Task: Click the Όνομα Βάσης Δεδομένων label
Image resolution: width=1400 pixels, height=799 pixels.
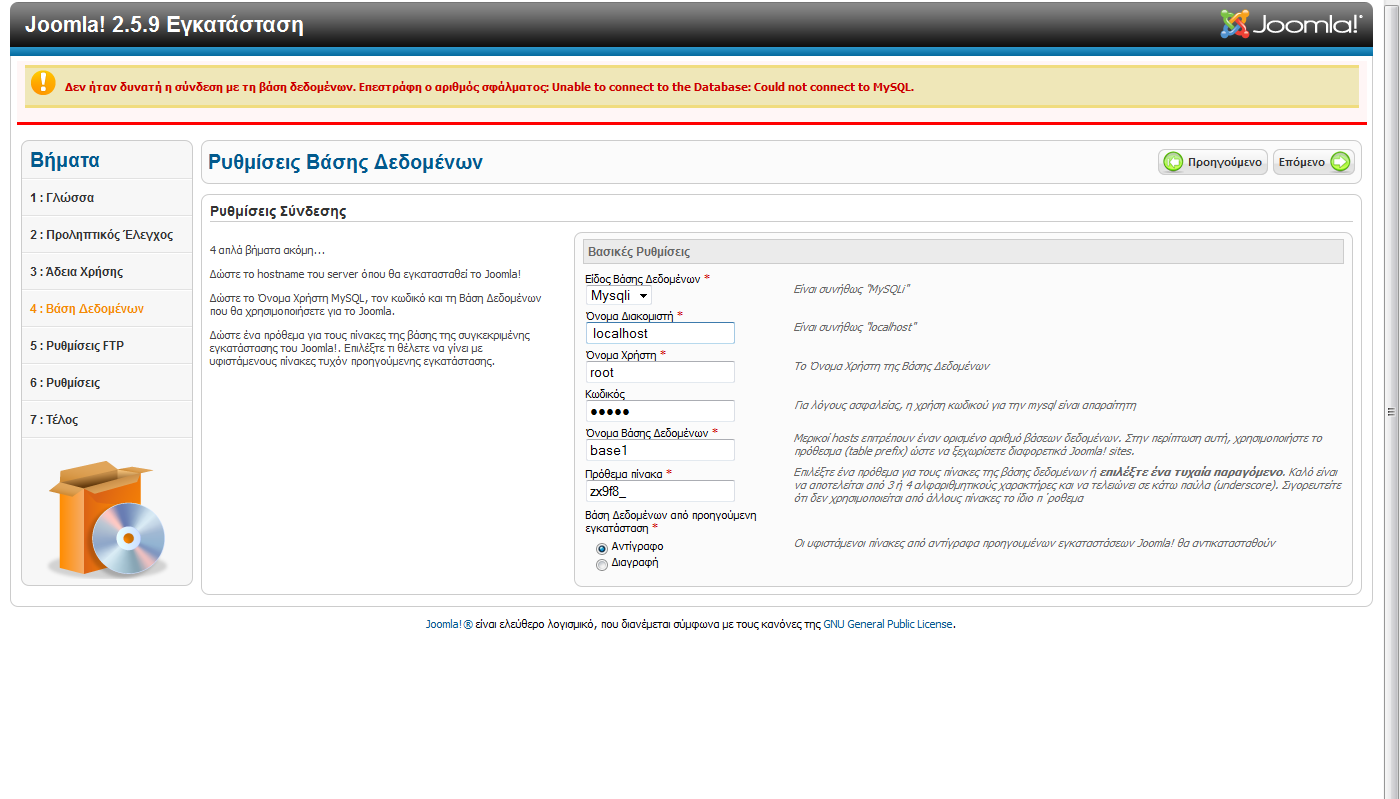Action: point(647,433)
